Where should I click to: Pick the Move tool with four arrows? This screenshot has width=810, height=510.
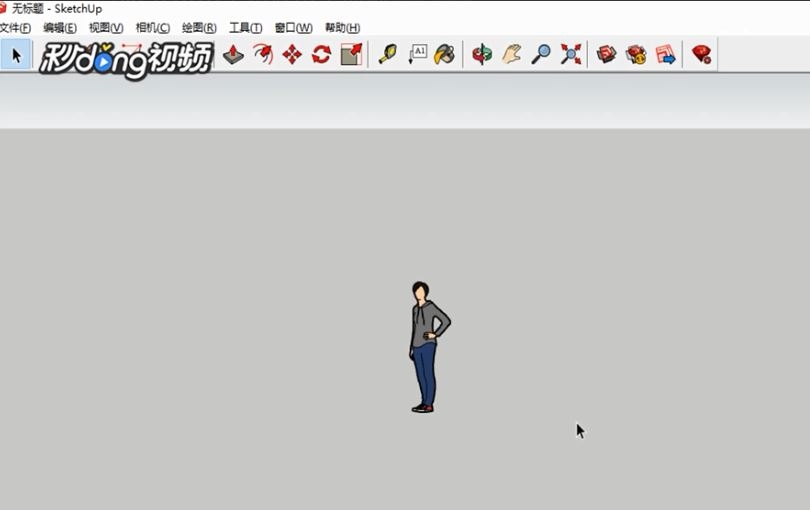292,54
